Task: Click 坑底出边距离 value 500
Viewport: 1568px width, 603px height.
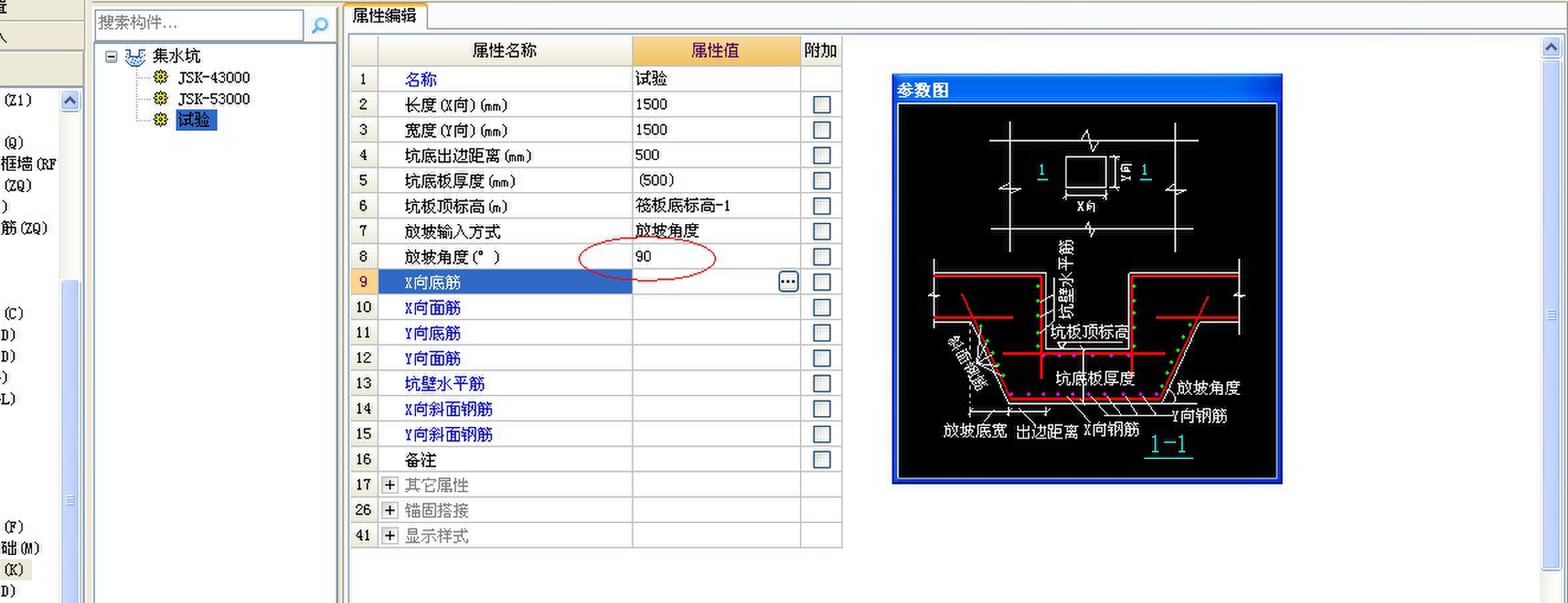Action: [716, 155]
